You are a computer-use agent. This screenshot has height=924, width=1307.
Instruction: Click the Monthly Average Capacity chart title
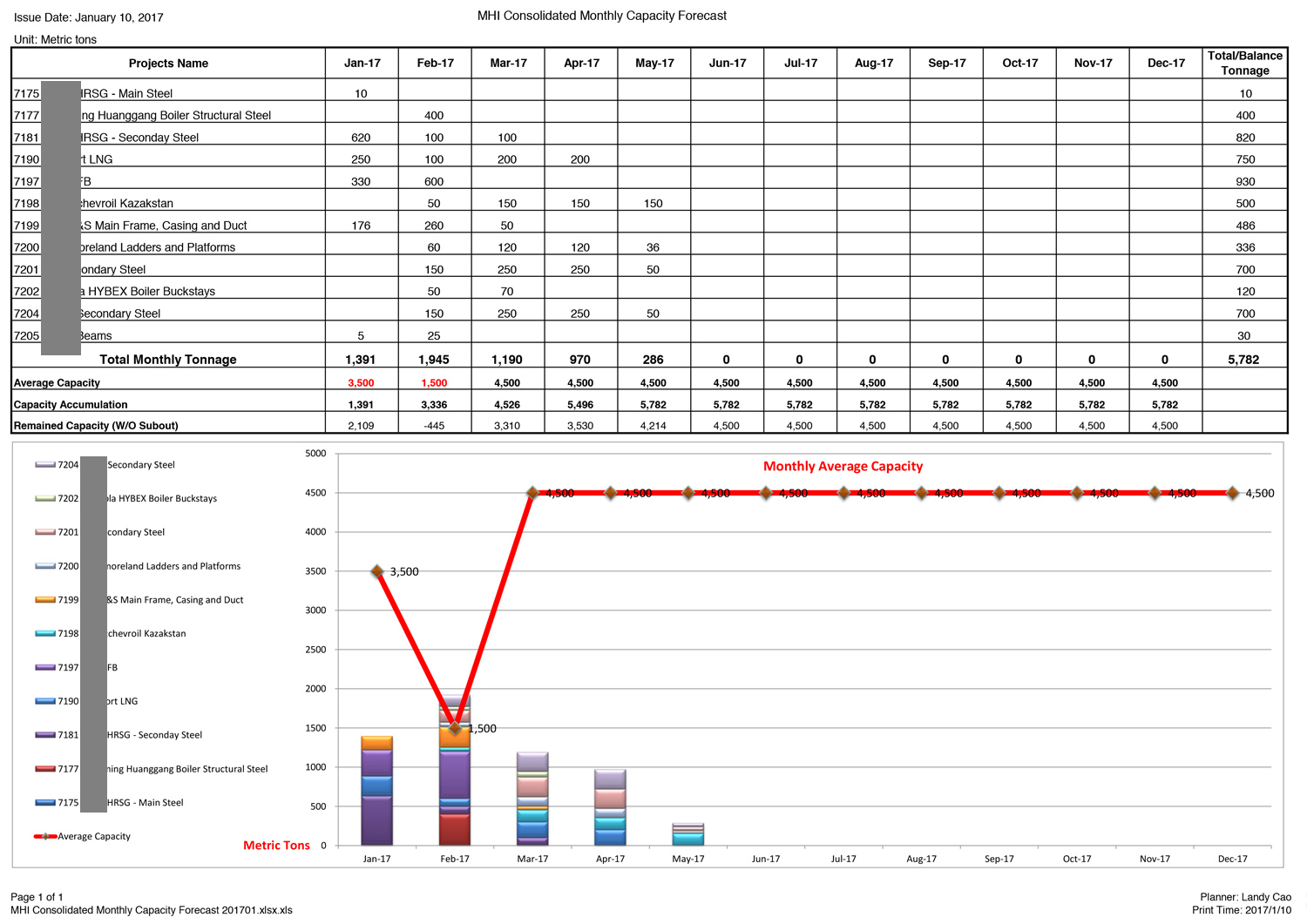(x=843, y=467)
